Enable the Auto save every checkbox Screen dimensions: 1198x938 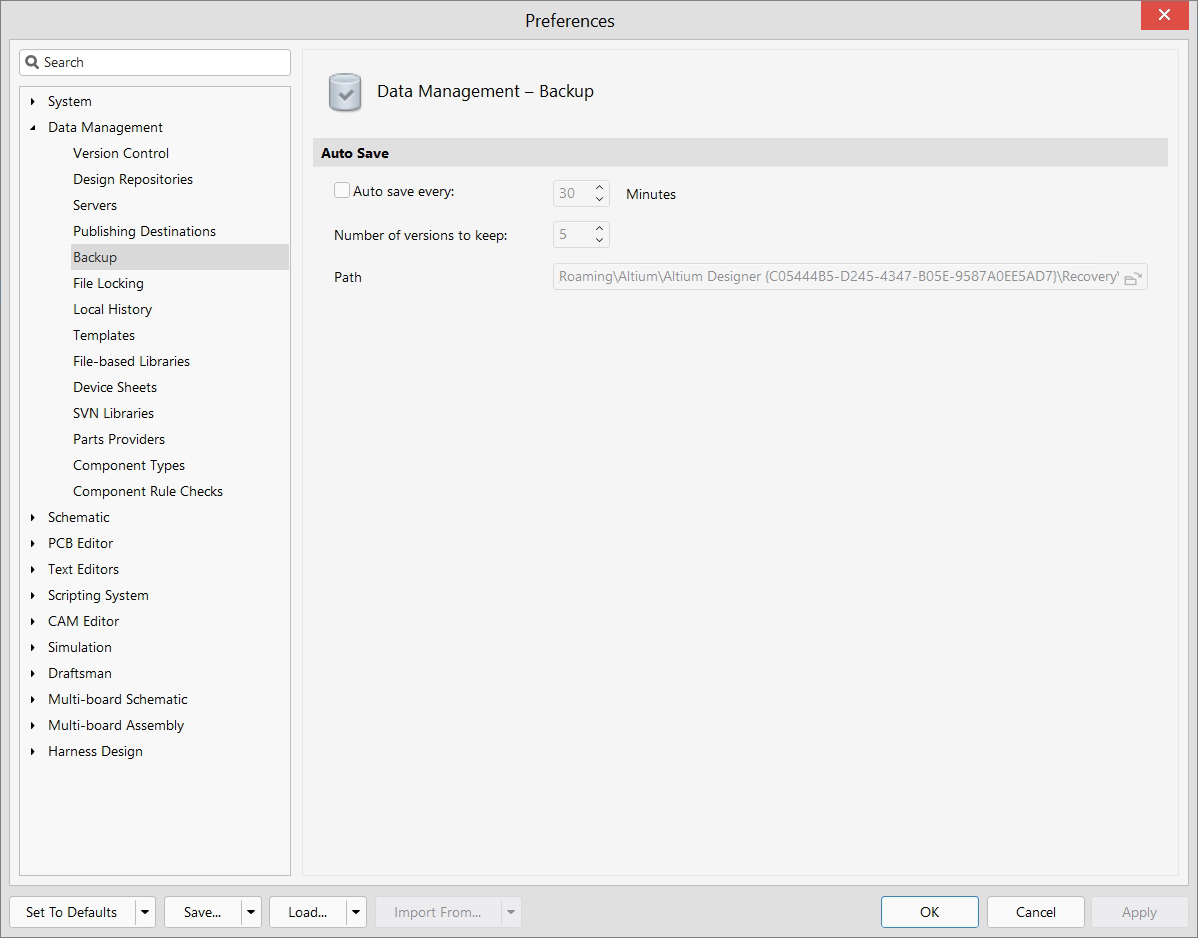click(x=342, y=191)
